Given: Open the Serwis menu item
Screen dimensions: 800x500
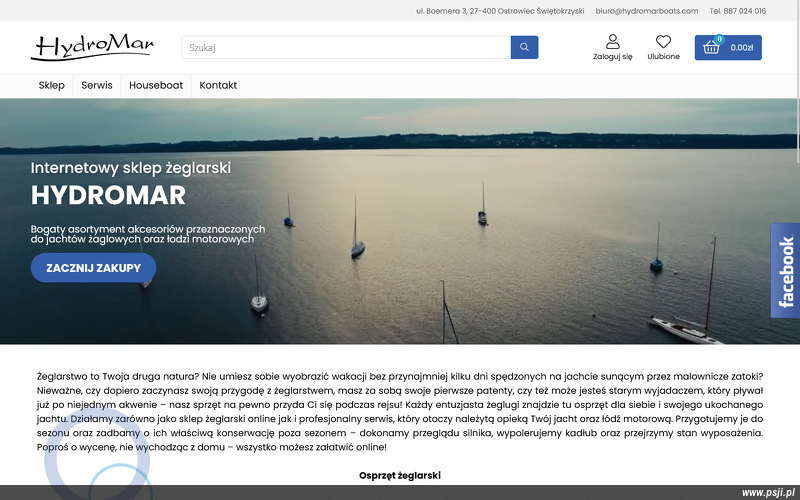Looking at the screenshot, I should [x=96, y=85].
